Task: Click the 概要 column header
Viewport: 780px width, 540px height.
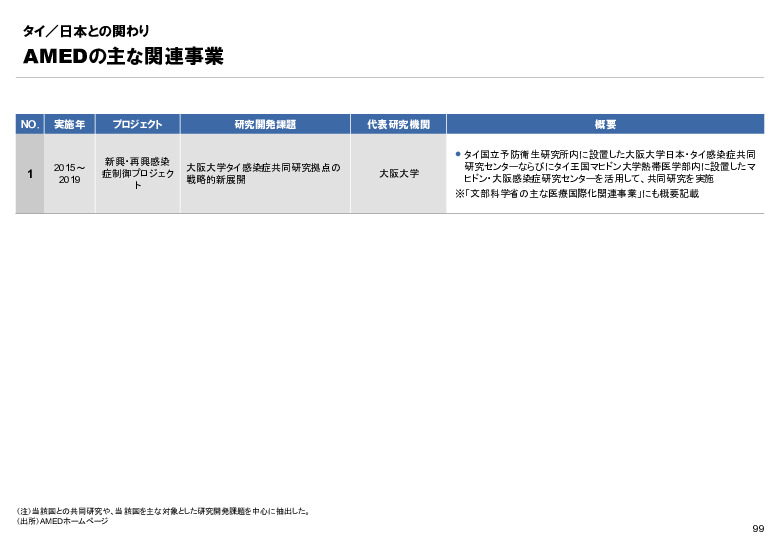Action: coord(605,124)
